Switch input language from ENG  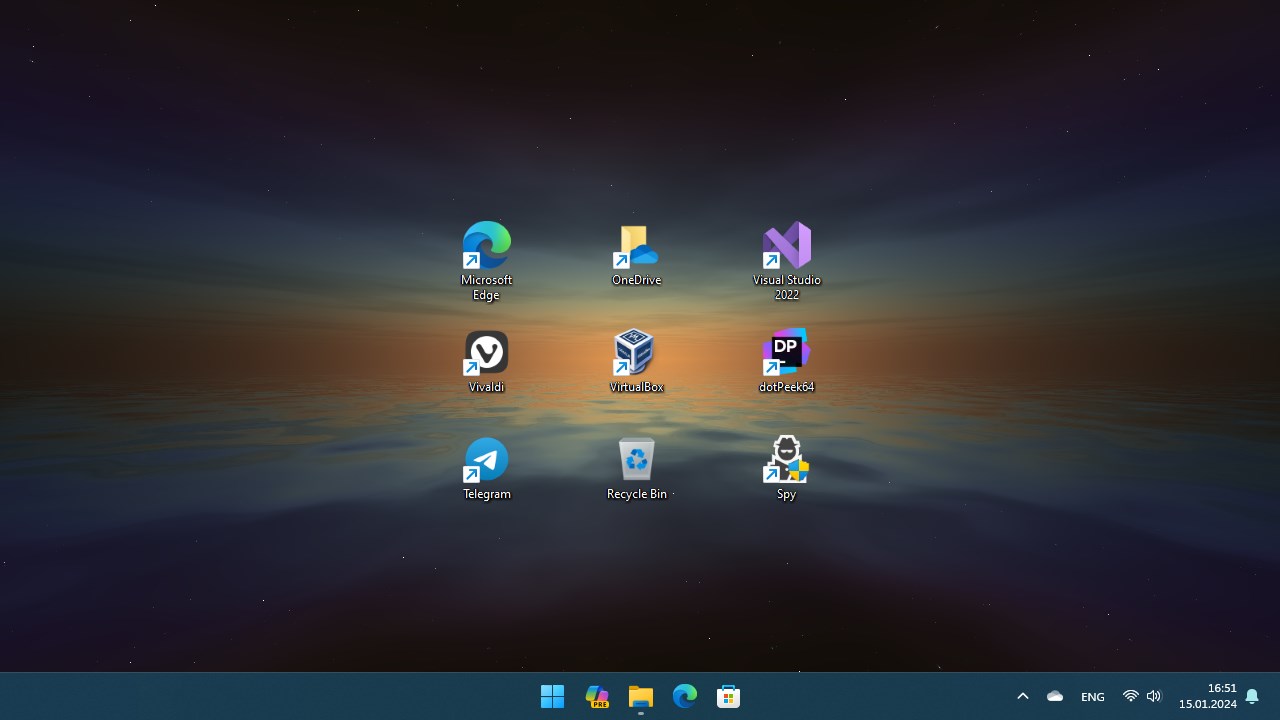point(1093,696)
